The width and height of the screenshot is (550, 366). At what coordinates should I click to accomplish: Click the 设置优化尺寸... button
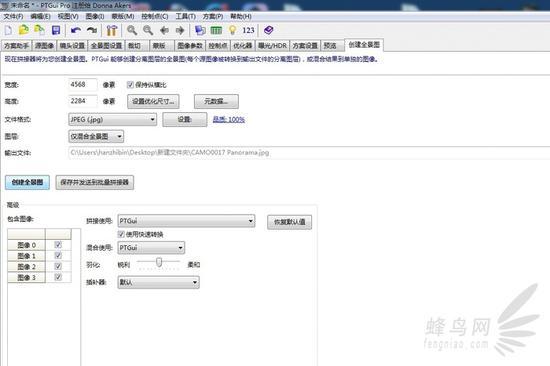coord(153,101)
